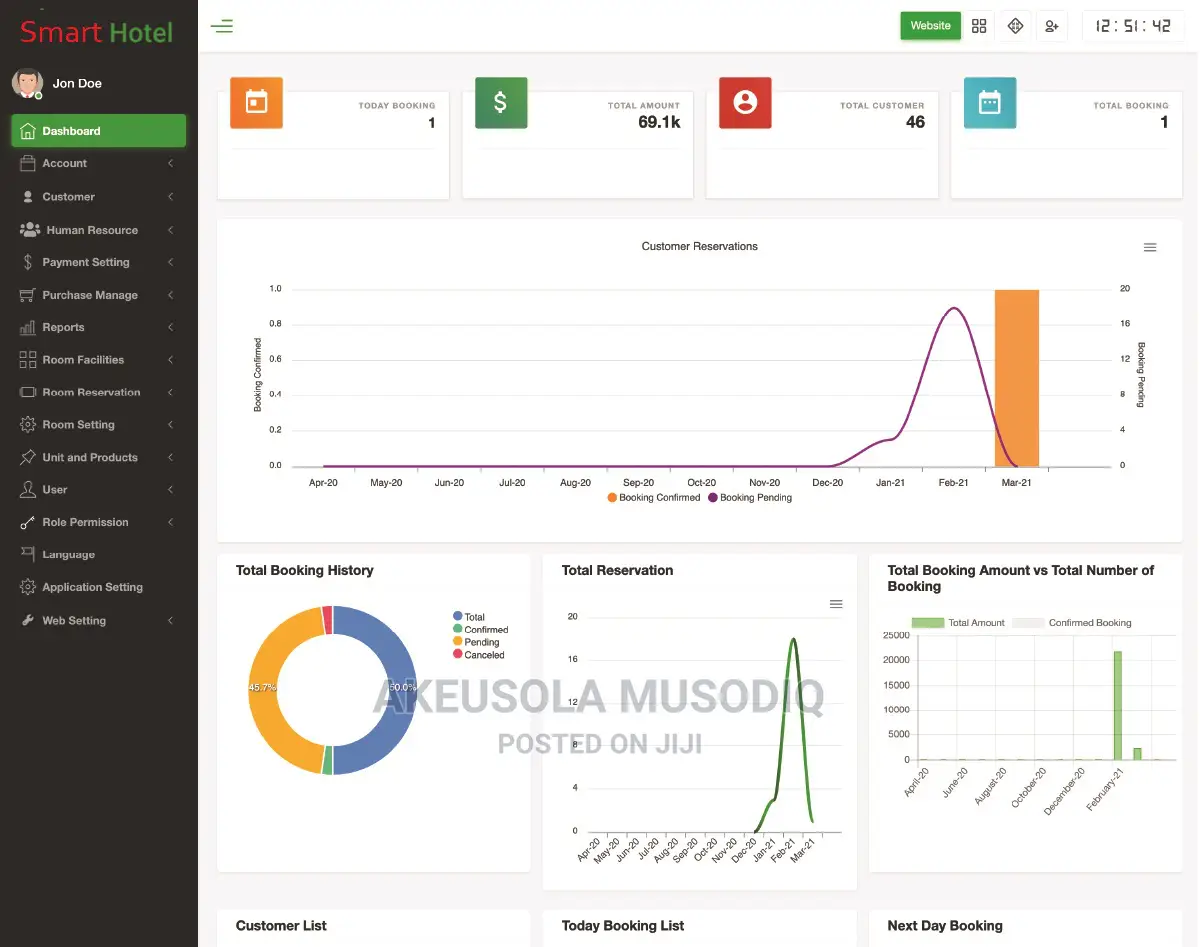Toggle the Canceled legend entry in donut chart
This screenshot has height=947, width=1200.
coord(478,655)
